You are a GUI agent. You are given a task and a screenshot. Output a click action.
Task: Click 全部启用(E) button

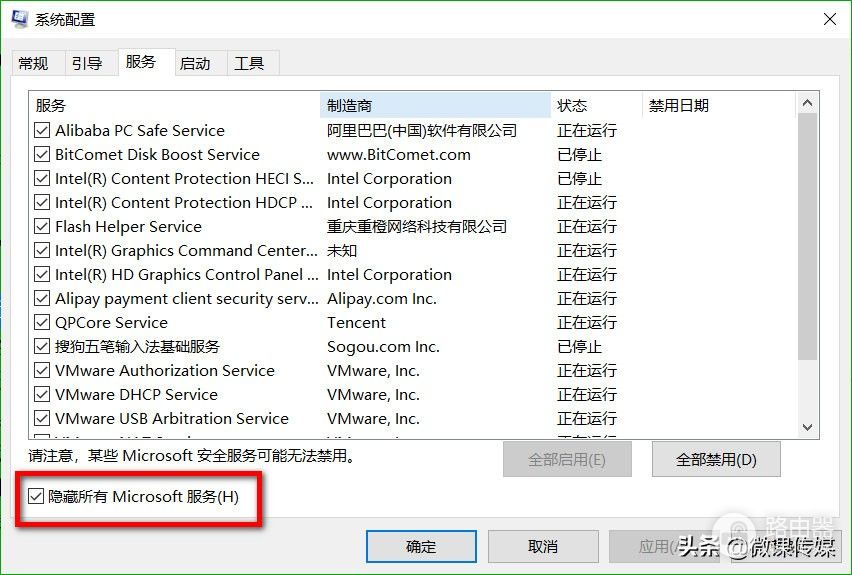[x=567, y=460]
